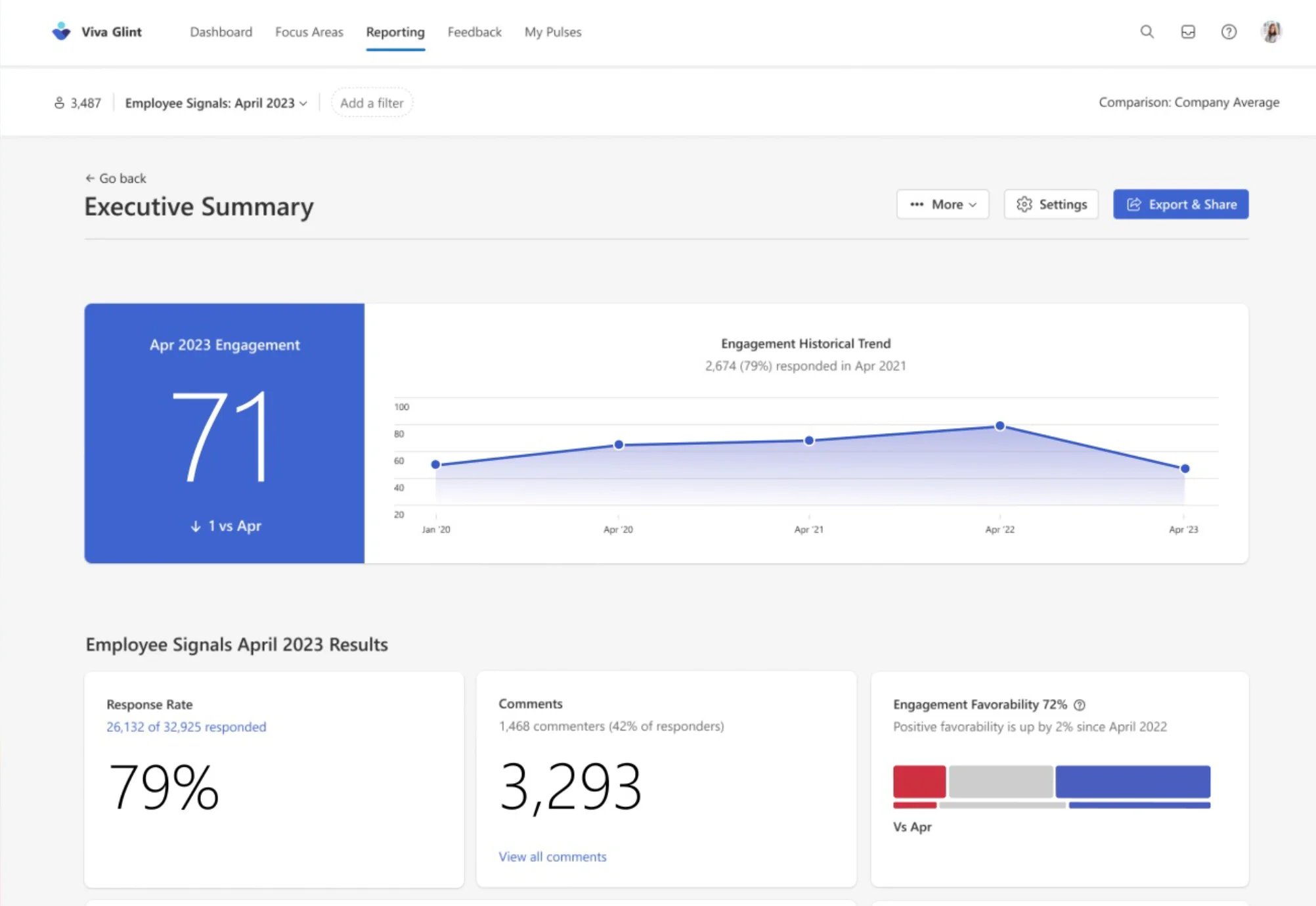Click the help question mark icon
Screen dimensions: 1316x906
click(1228, 32)
